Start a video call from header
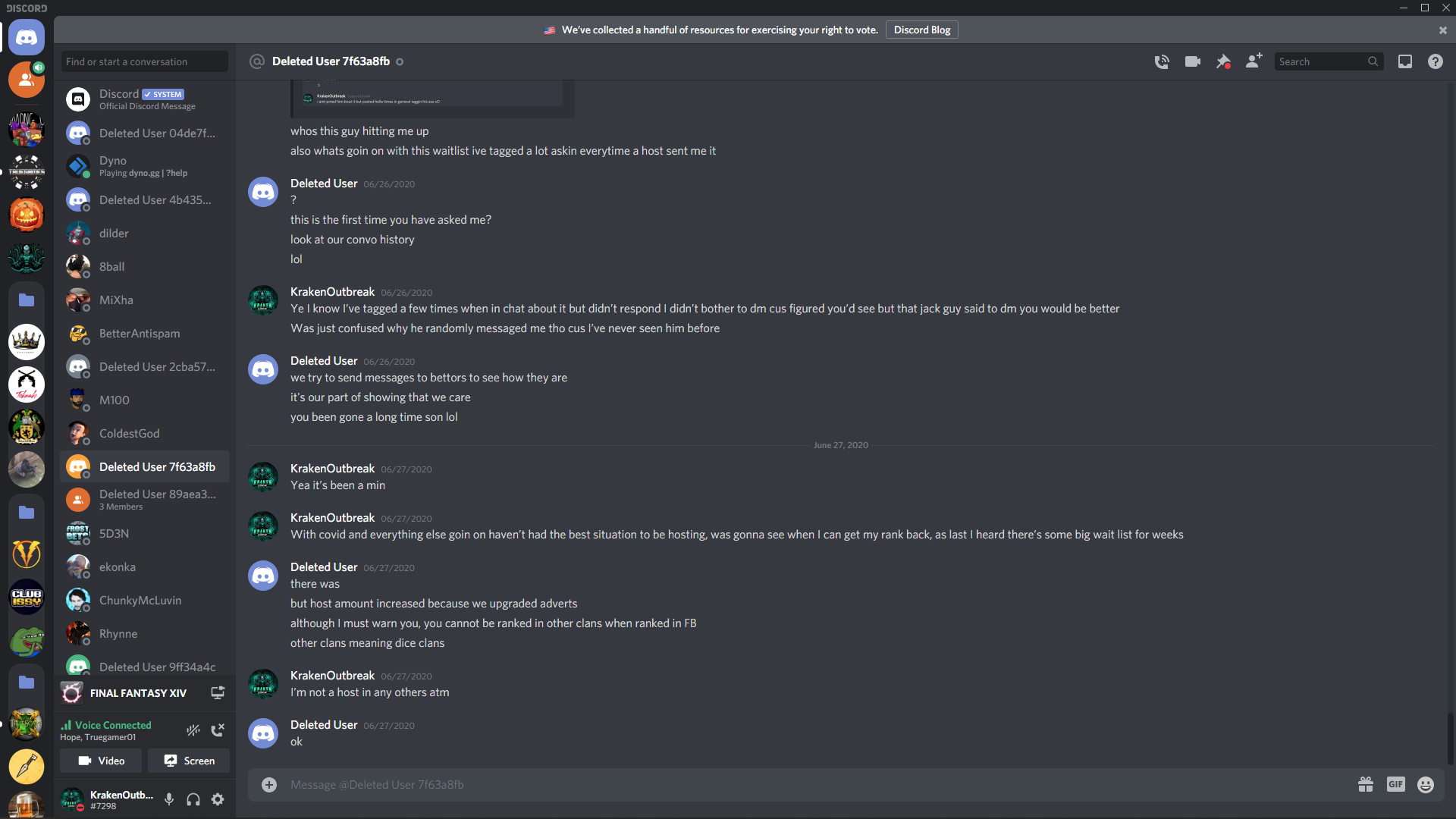 [x=1192, y=61]
